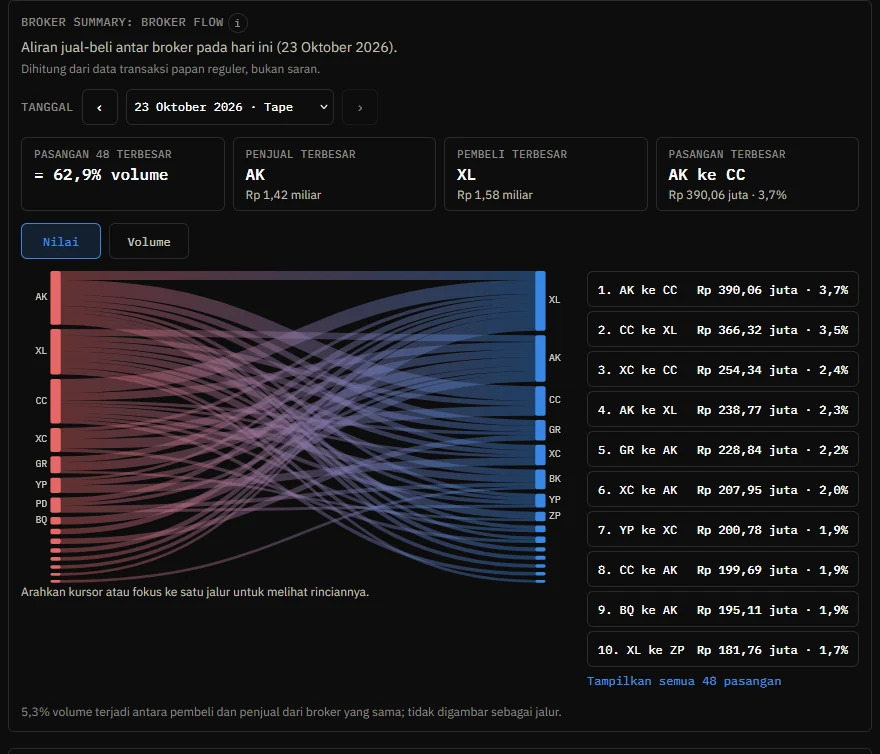880x754 pixels.
Task: Select the AK seller node bar
Action: 56,298
